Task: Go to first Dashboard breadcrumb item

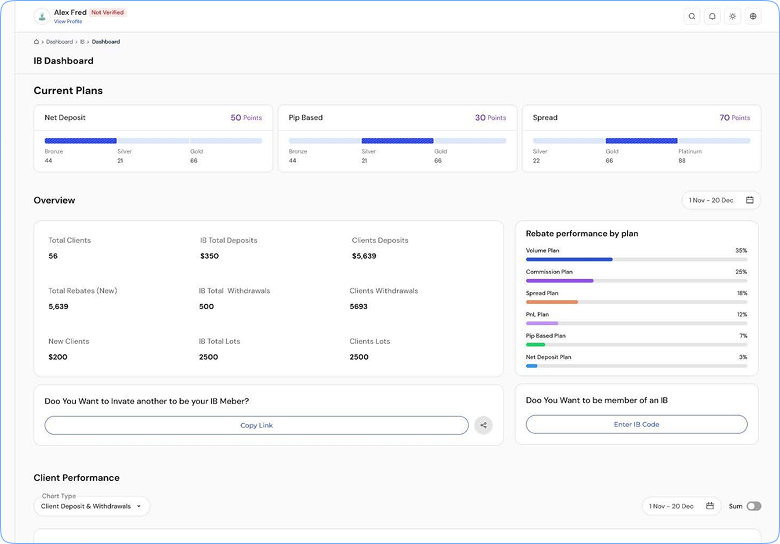Action: point(59,42)
